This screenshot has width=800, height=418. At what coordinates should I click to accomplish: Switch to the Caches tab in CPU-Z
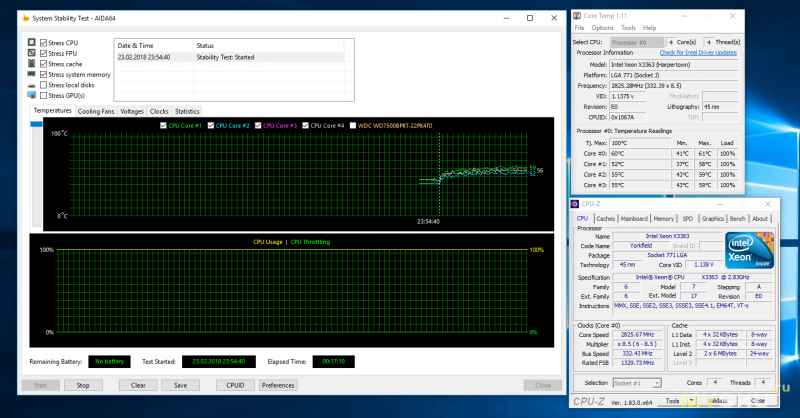point(606,218)
